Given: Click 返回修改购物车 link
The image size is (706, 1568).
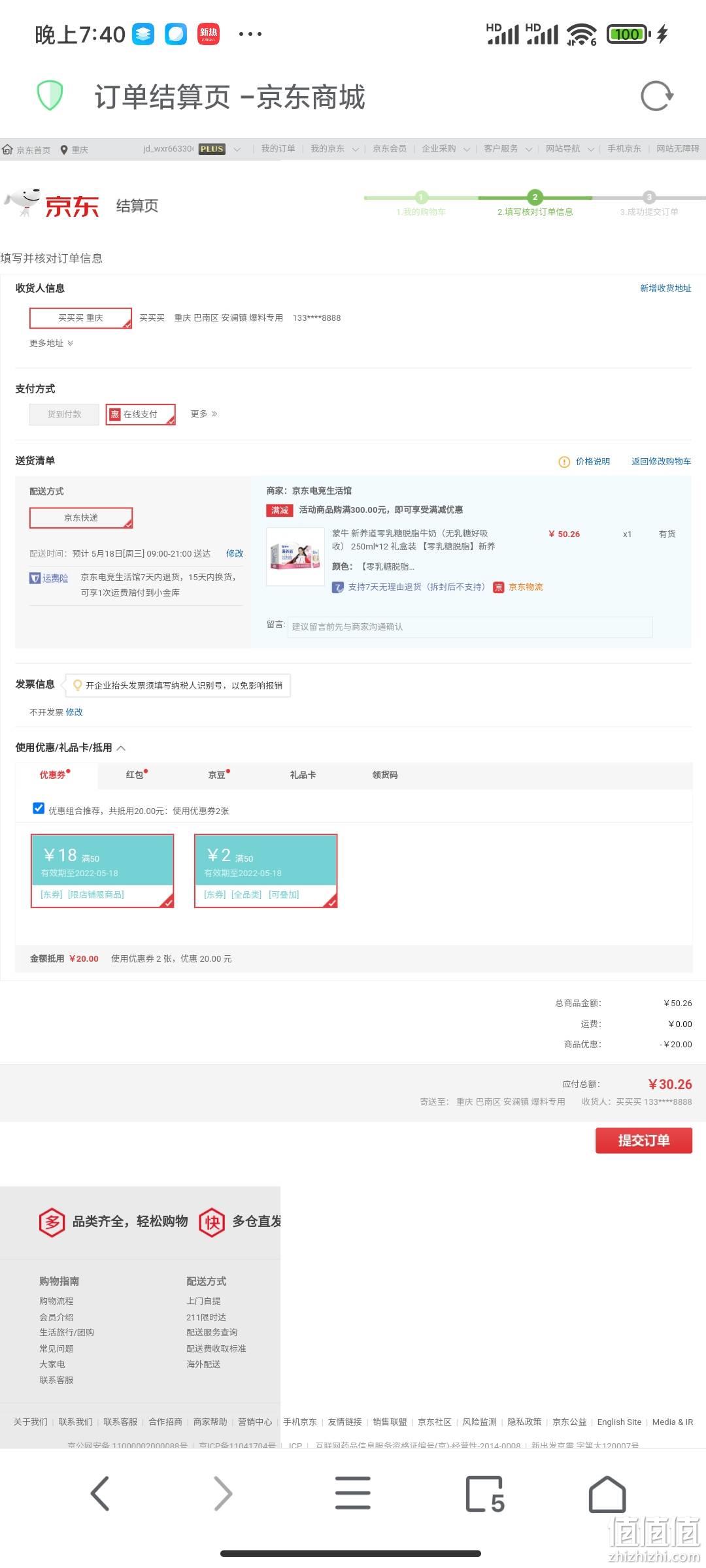Looking at the screenshot, I should coord(661,462).
